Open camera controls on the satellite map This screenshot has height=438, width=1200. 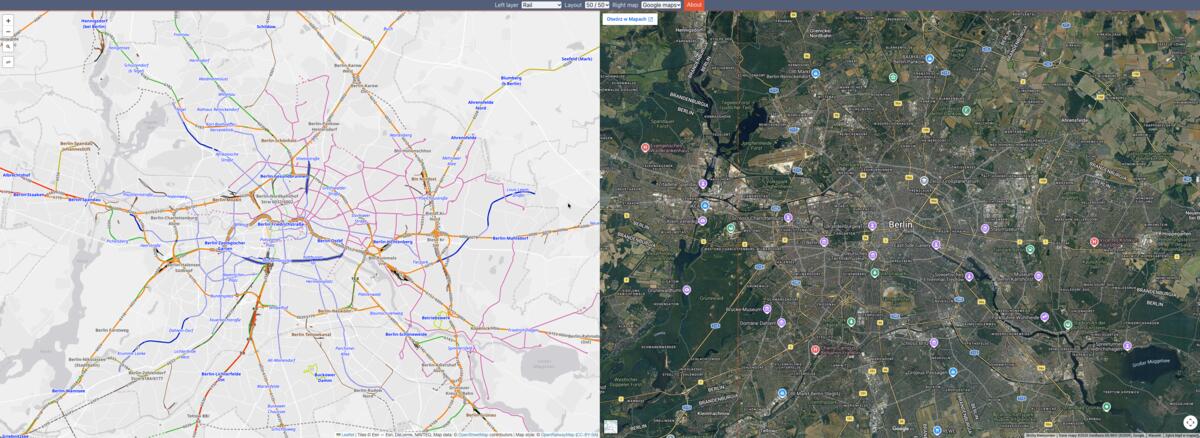pos(1190,422)
